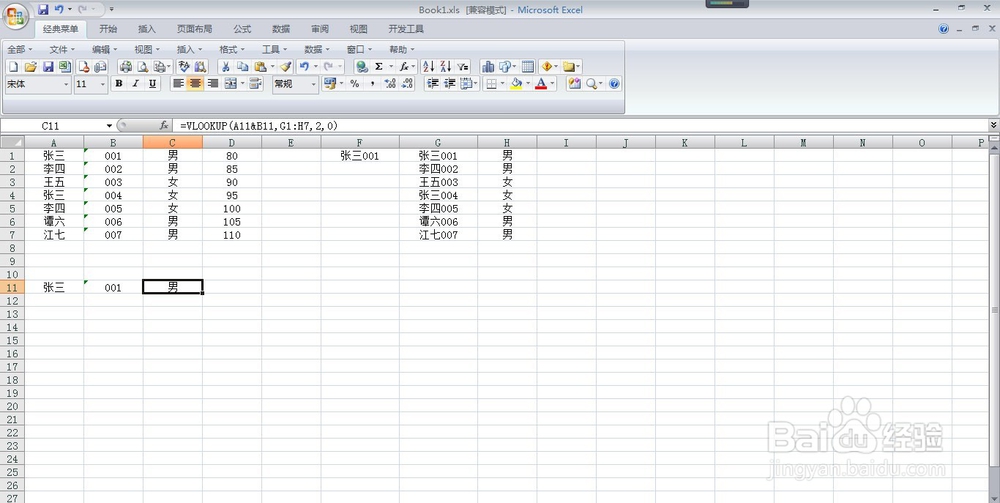Click the vertical scrollbar thumb
Screen dimensions: 1000x503
(x=994, y=310)
